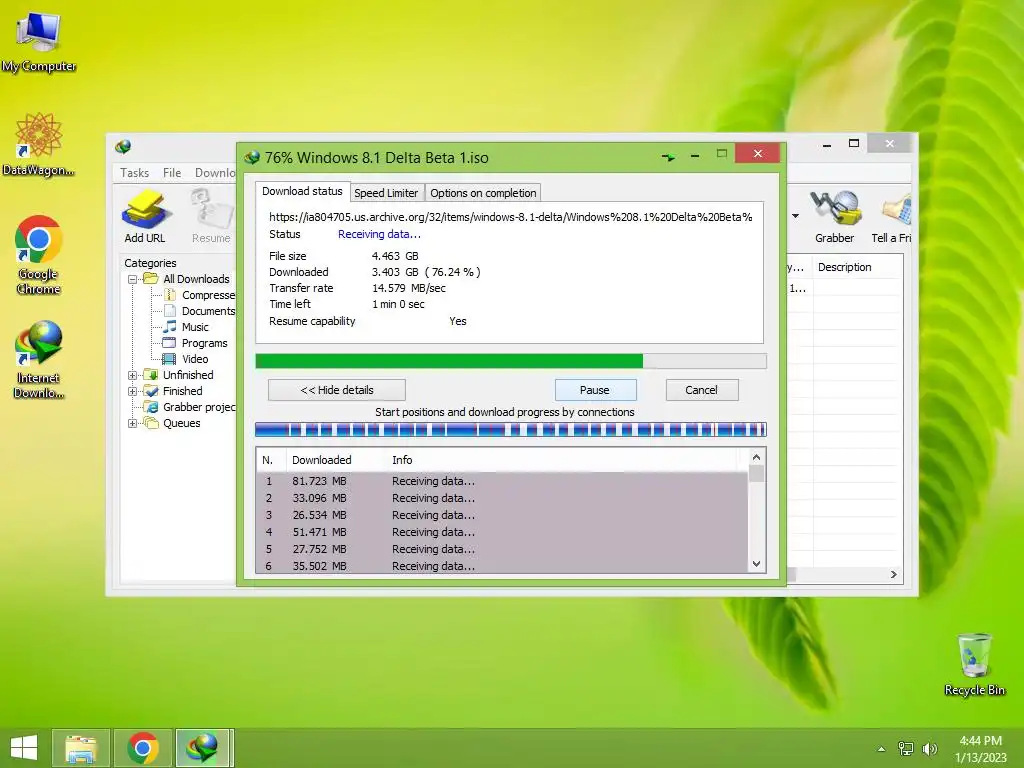
Task: Click the Finished category label
Action: (x=182, y=391)
